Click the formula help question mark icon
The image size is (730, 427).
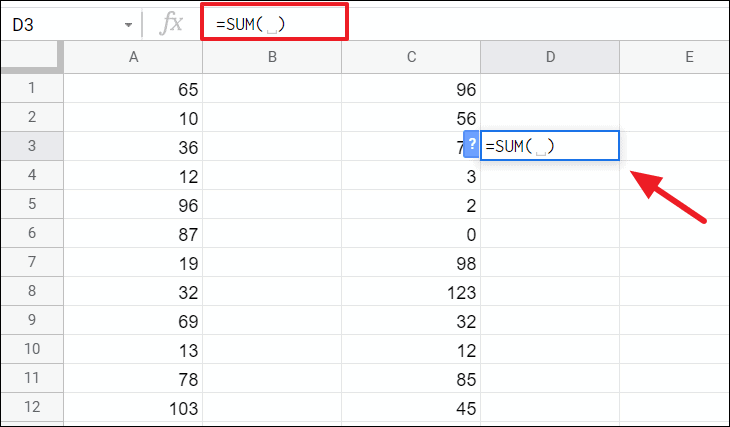coord(472,146)
